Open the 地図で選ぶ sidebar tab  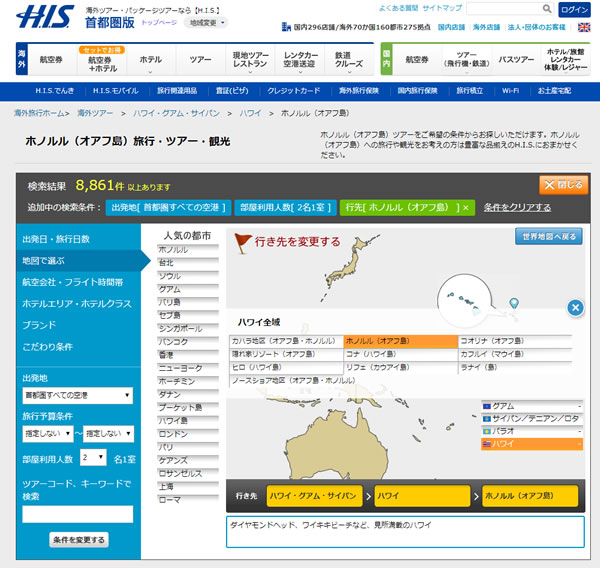coord(75,260)
